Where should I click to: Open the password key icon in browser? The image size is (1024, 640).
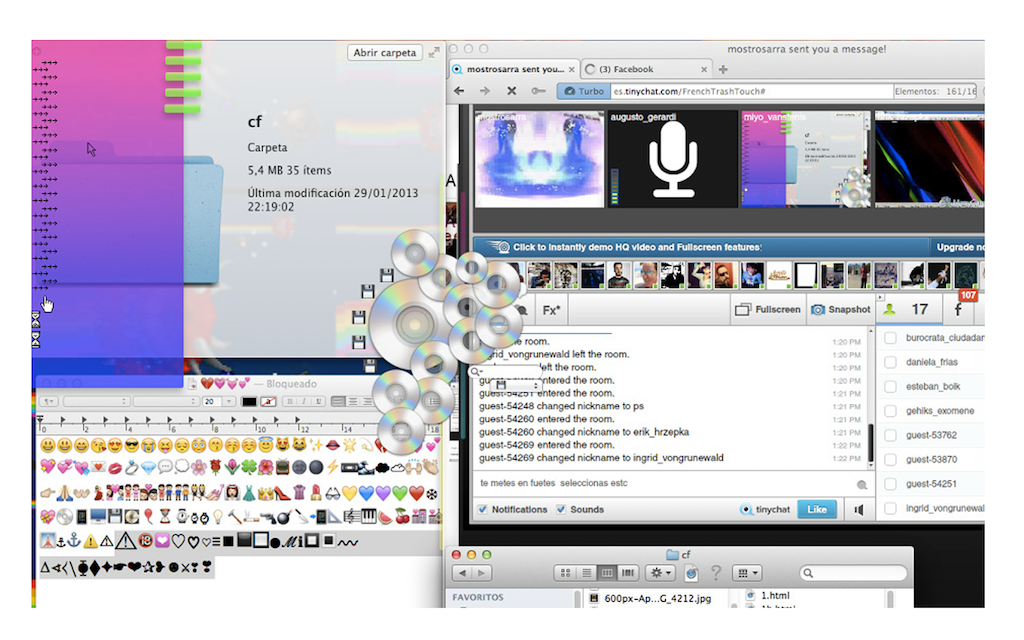coord(538,91)
